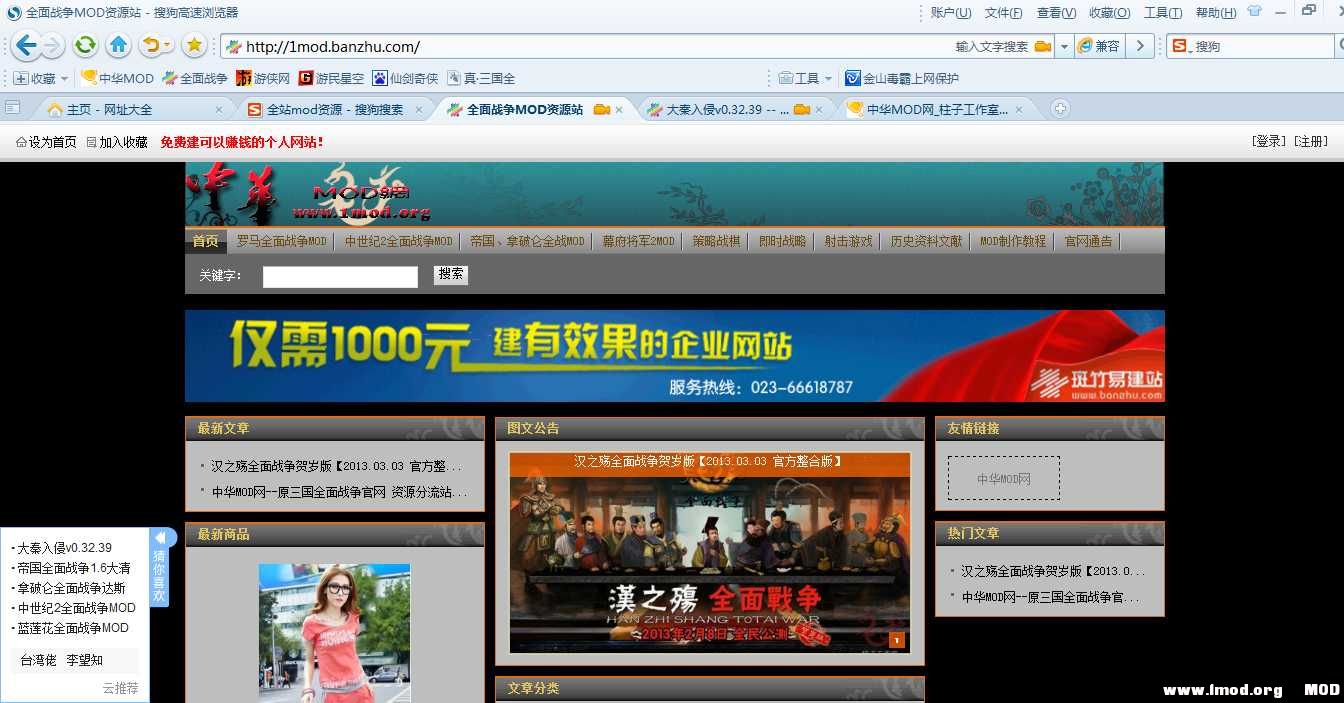
Task: Click the yellow star favorites icon
Action: (x=194, y=45)
